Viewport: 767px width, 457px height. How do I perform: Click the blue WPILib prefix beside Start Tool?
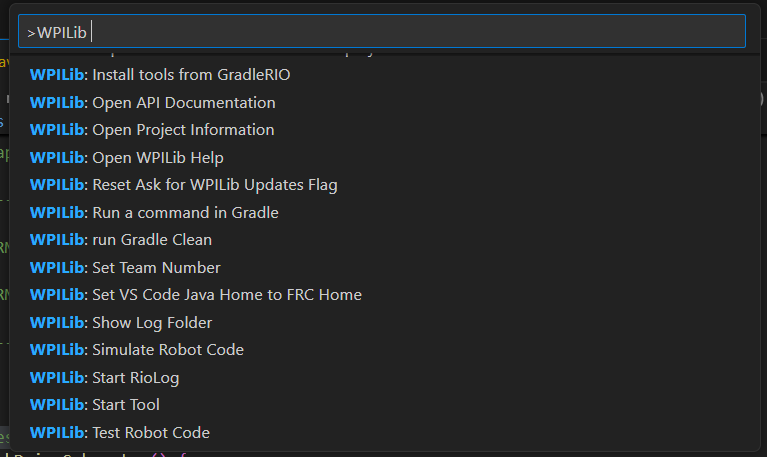point(59,405)
